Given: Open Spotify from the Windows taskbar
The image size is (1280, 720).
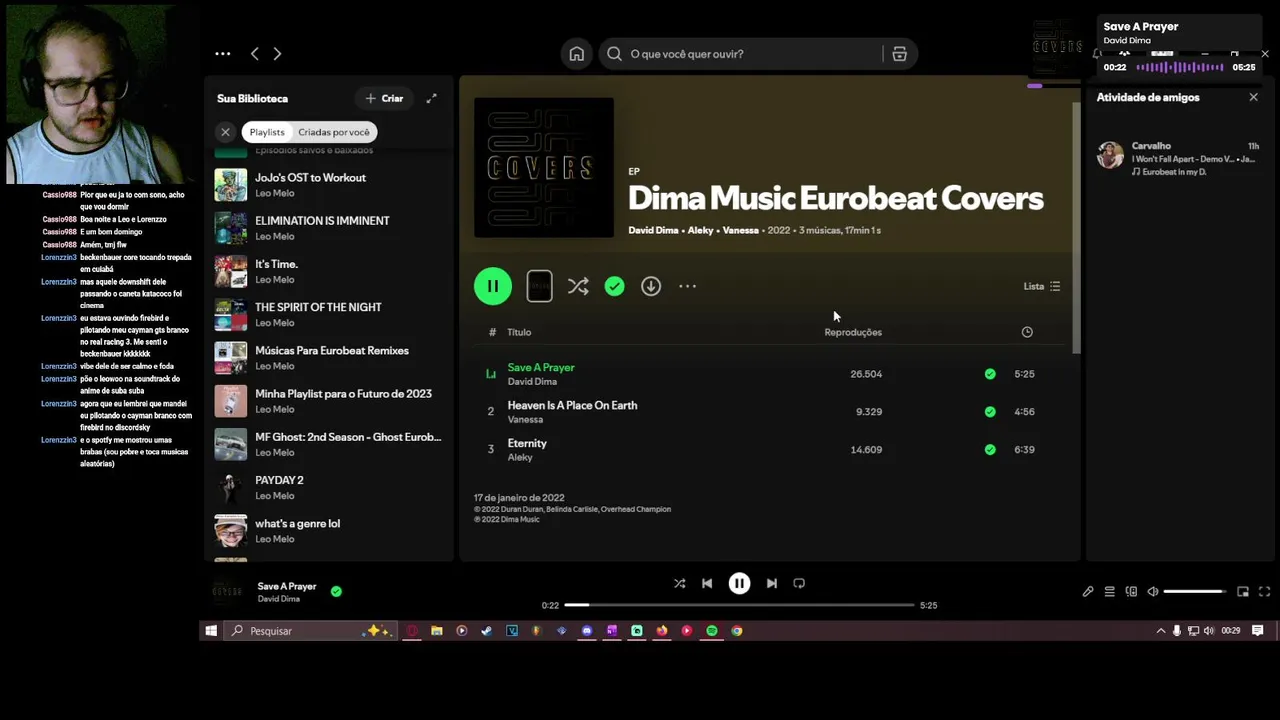Looking at the screenshot, I should click(x=712, y=631).
